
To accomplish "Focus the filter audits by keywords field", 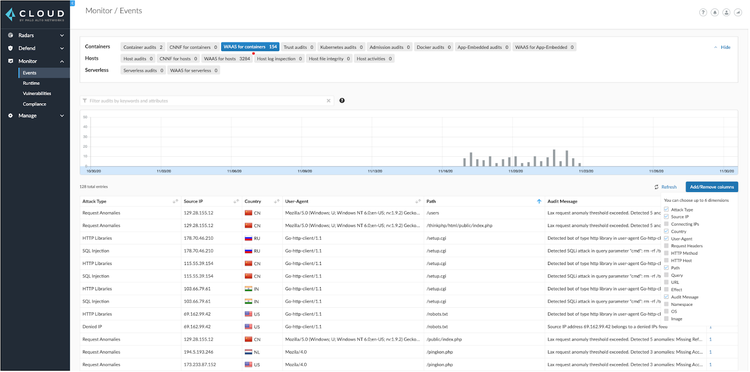I will point(206,101).
